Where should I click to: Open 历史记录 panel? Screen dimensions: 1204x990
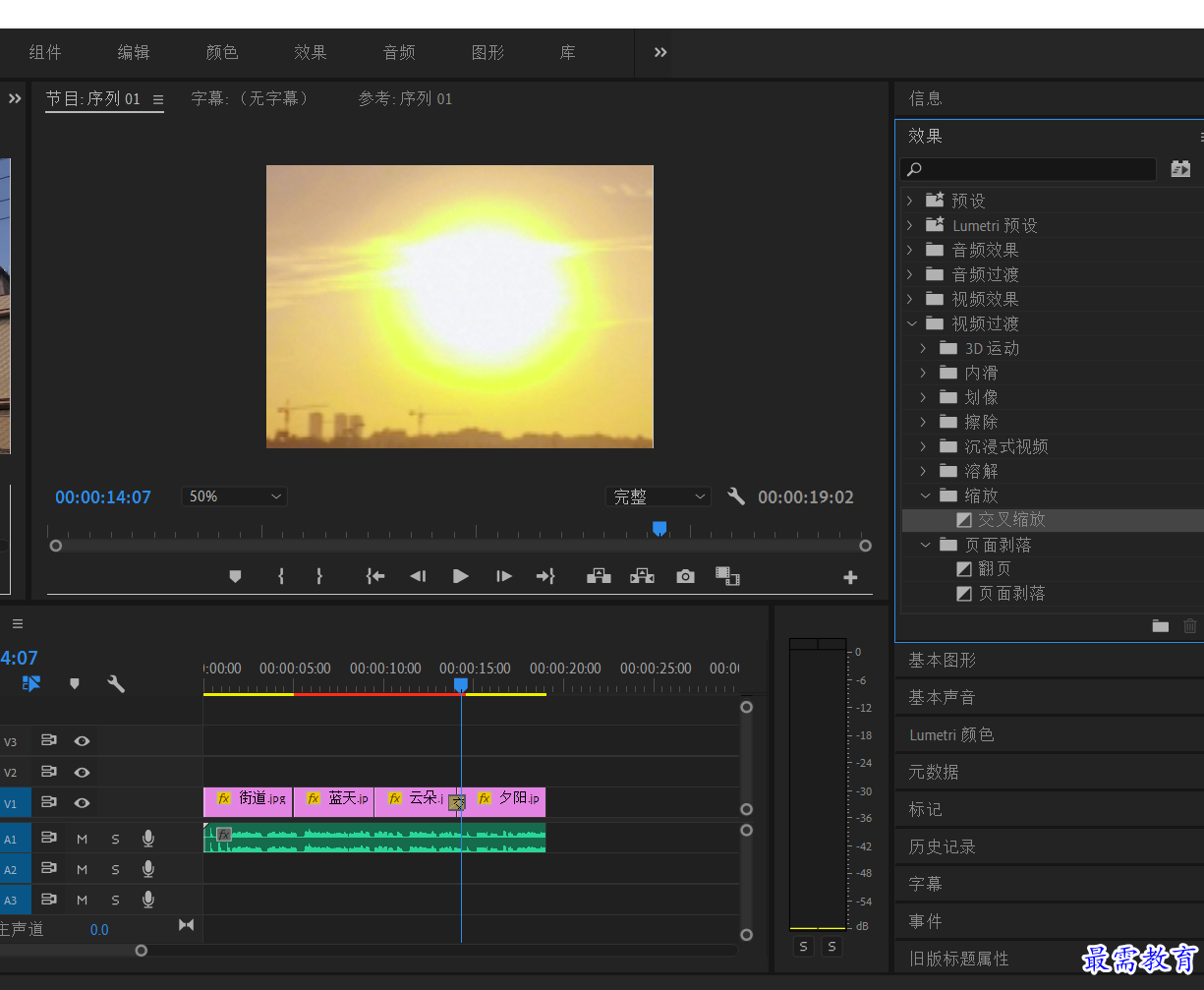942,846
